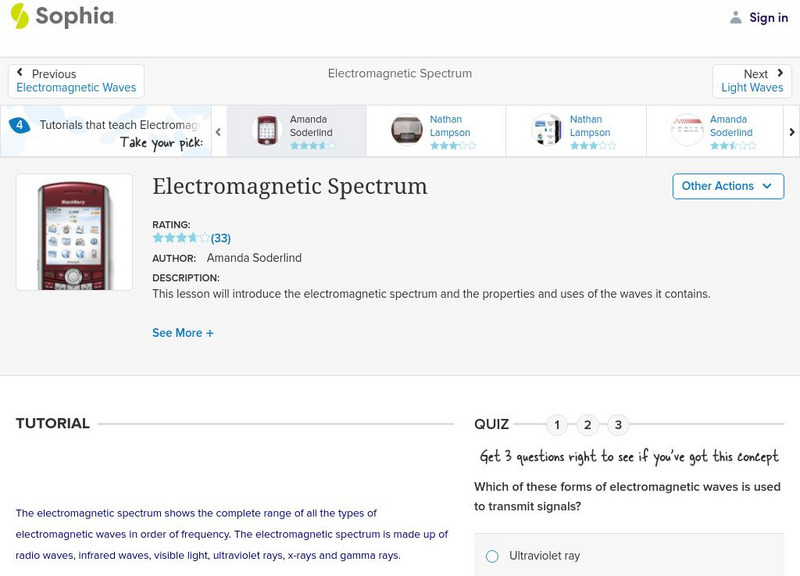Open the second Nathan Lampson tutorial

pos(547,131)
